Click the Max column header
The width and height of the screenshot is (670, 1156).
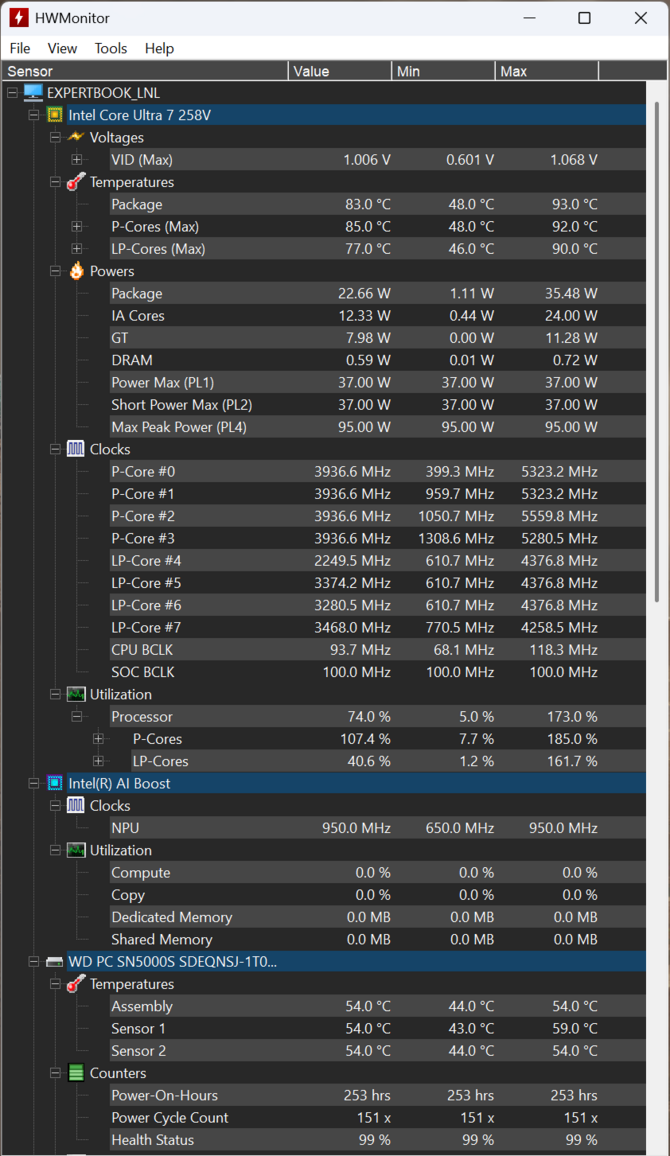547,71
